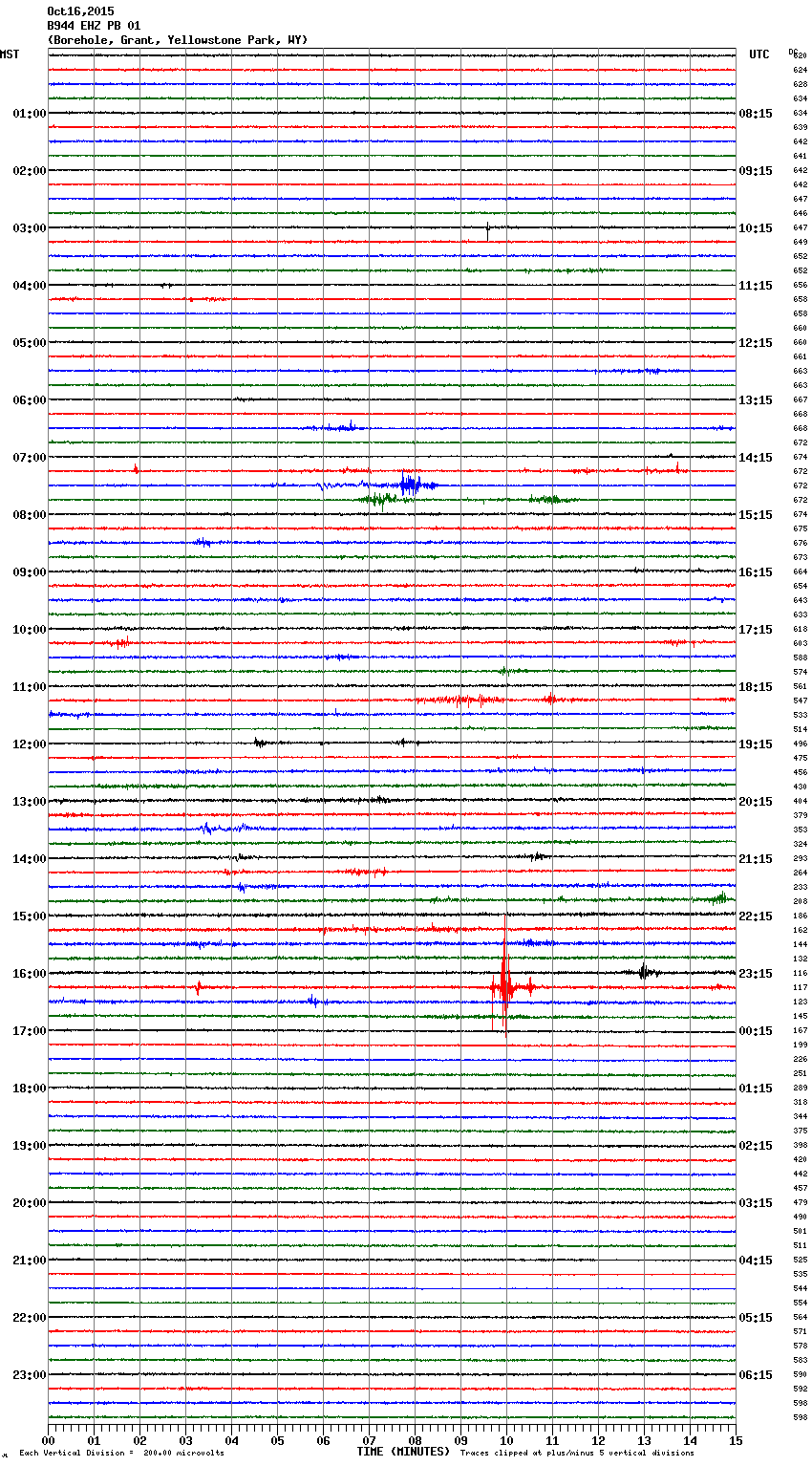Click minute 03 on the bottom time axis
The image size is (812, 1466).
185,1440
